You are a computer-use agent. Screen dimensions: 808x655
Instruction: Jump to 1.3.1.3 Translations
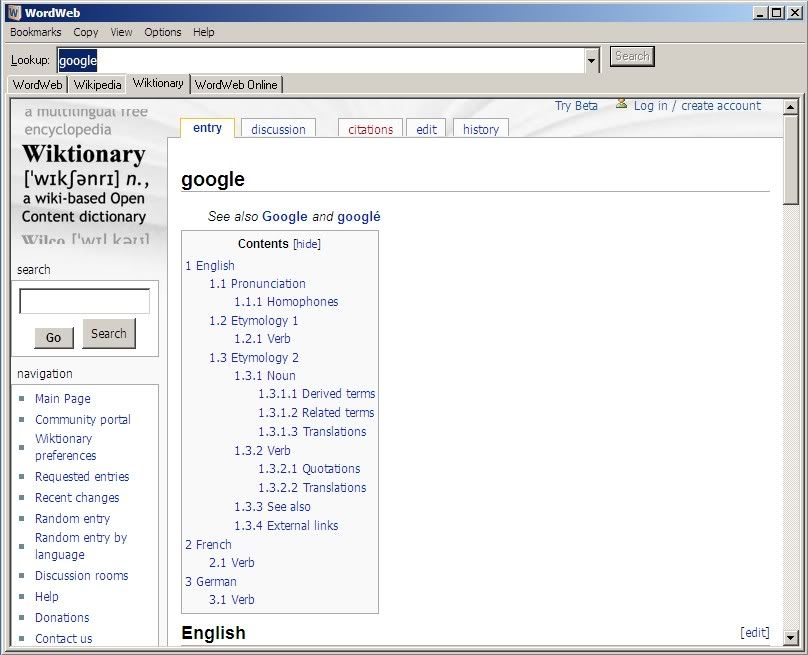[312, 432]
